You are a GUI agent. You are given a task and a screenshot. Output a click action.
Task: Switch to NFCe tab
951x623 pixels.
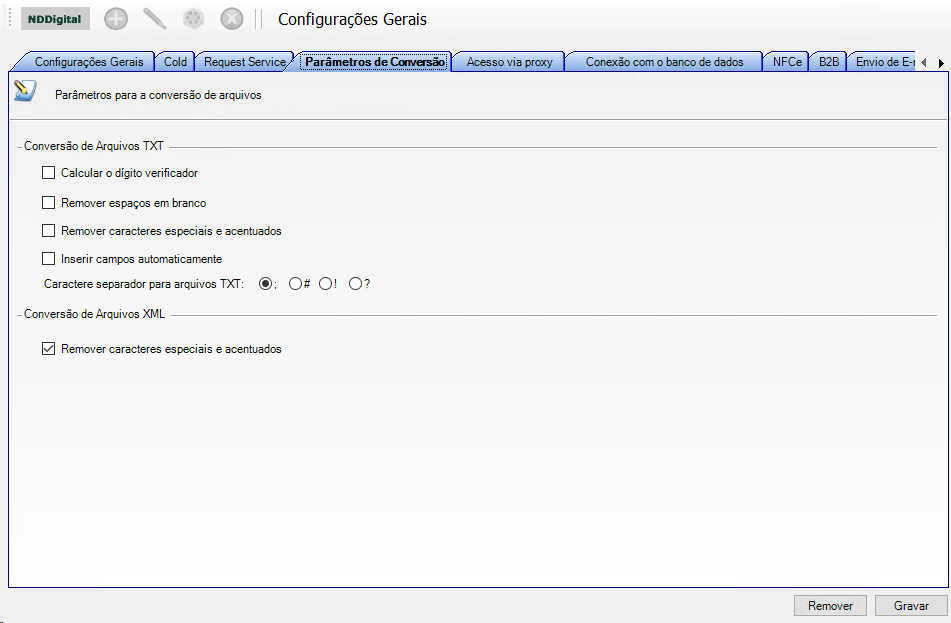click(x=787, y=62)
